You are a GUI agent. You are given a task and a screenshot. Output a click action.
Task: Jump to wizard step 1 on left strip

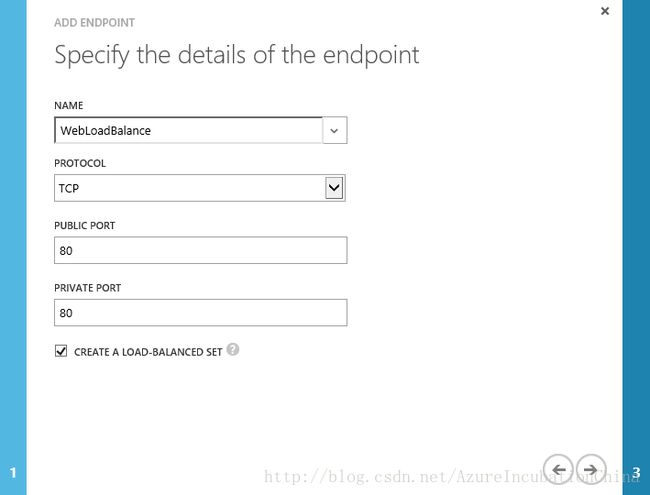coord(13,472)
